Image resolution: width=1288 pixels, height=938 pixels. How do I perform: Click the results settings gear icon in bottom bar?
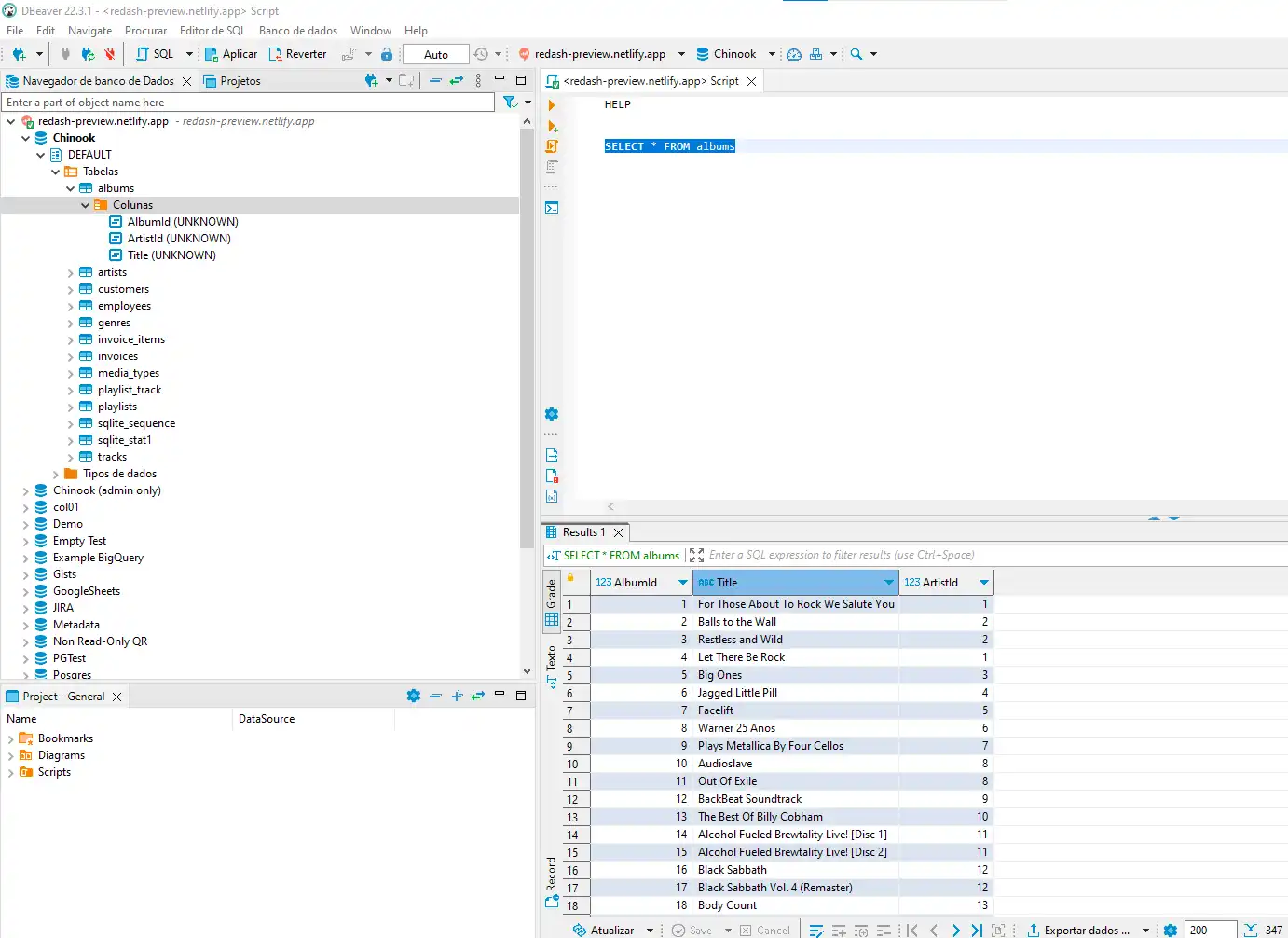pos(1171,931)
